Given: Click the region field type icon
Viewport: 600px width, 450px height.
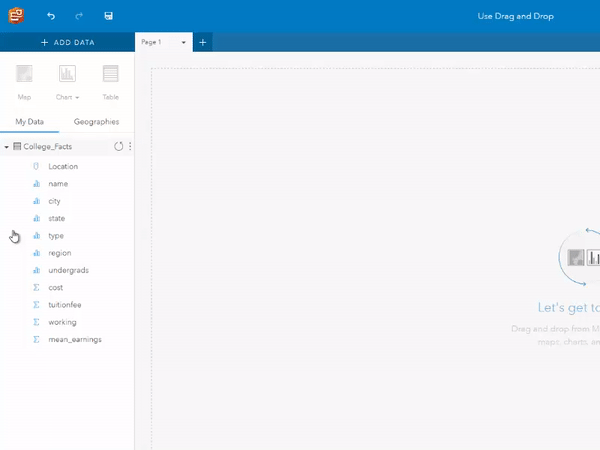Looking at the screenshot, I should coord(36,253).
